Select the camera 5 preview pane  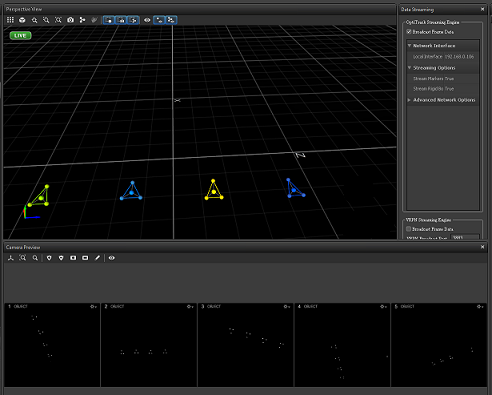click(439, 345)
